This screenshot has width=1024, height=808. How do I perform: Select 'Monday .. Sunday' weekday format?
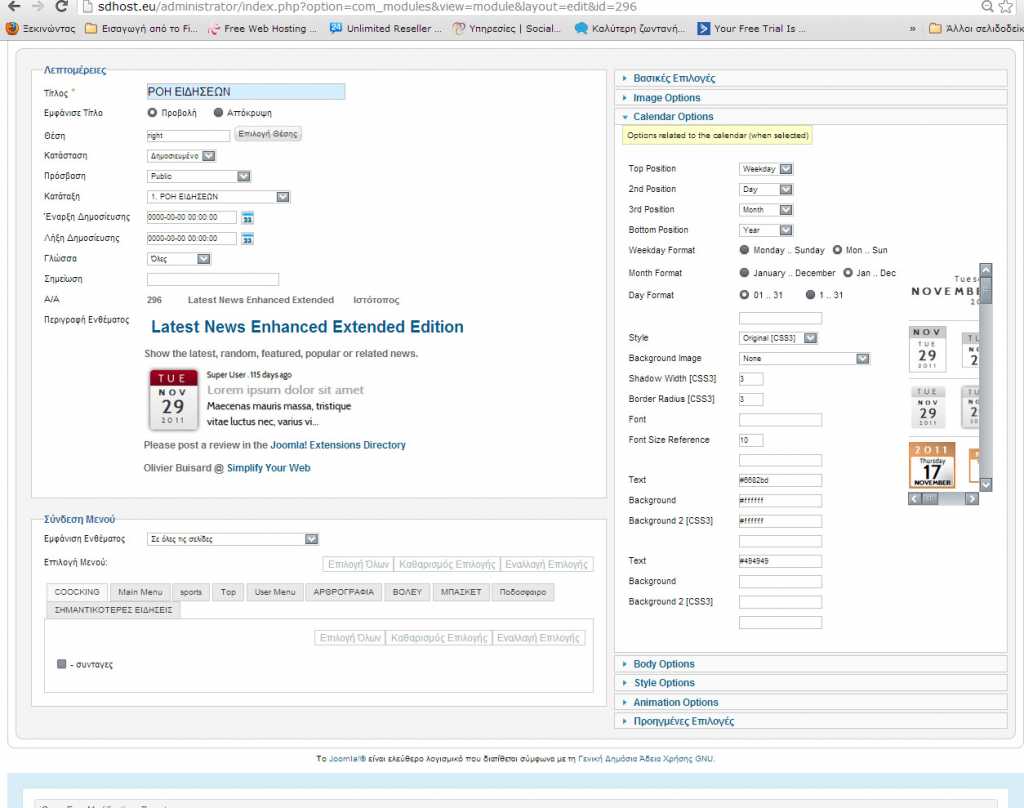pyautogui.click(x=745, y=250)
